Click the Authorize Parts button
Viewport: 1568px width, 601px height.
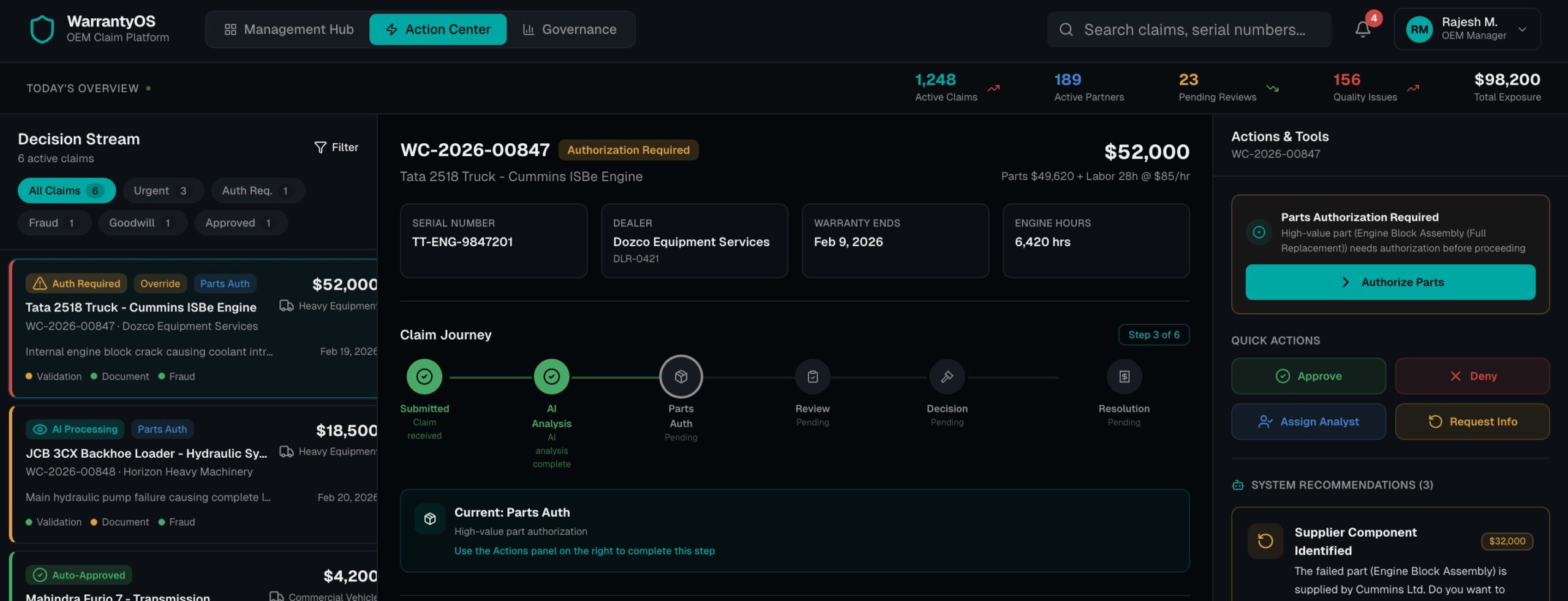tap(1390, 282)
